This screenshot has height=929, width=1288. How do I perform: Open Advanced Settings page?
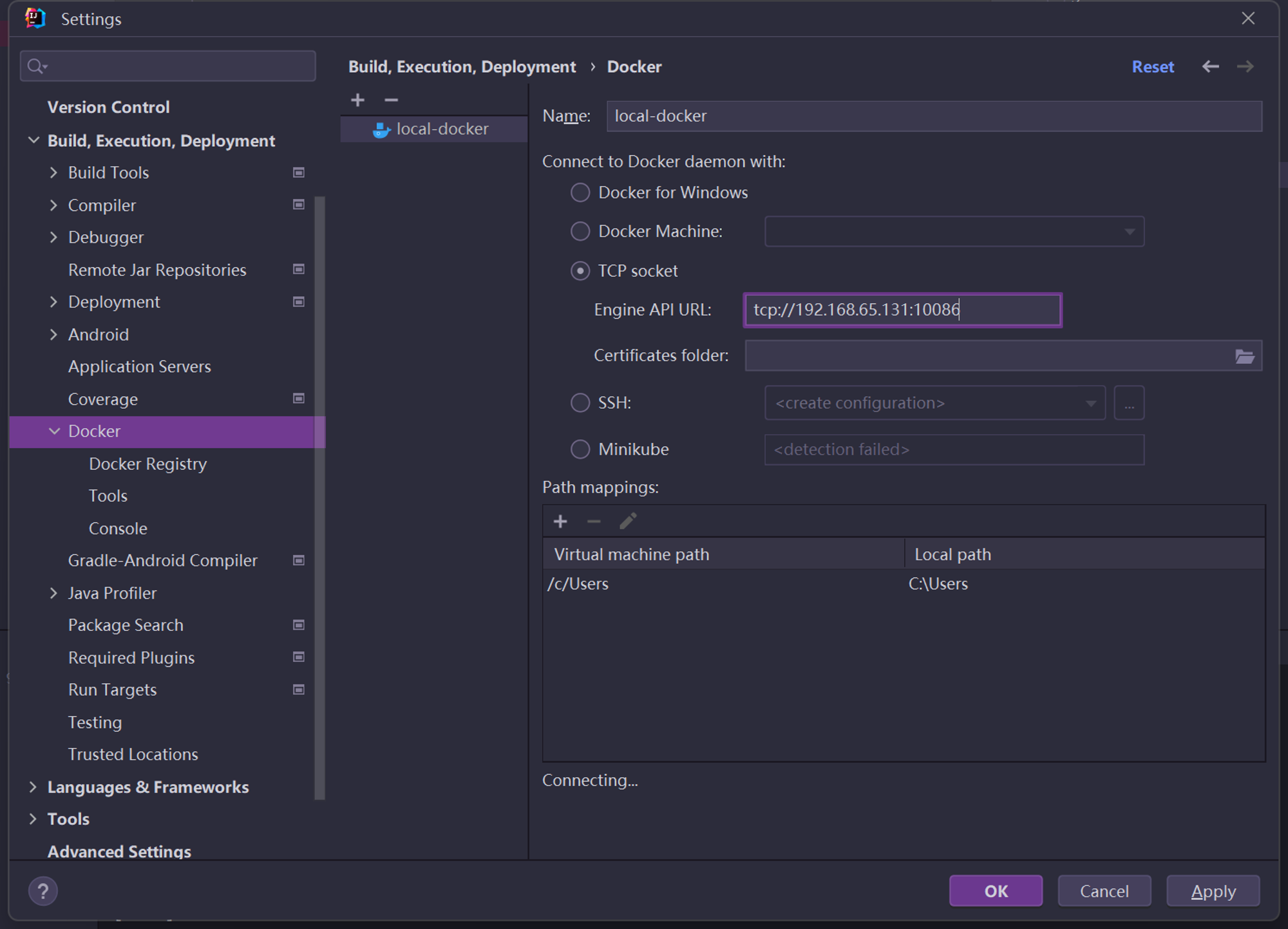(x=119, y=851)
